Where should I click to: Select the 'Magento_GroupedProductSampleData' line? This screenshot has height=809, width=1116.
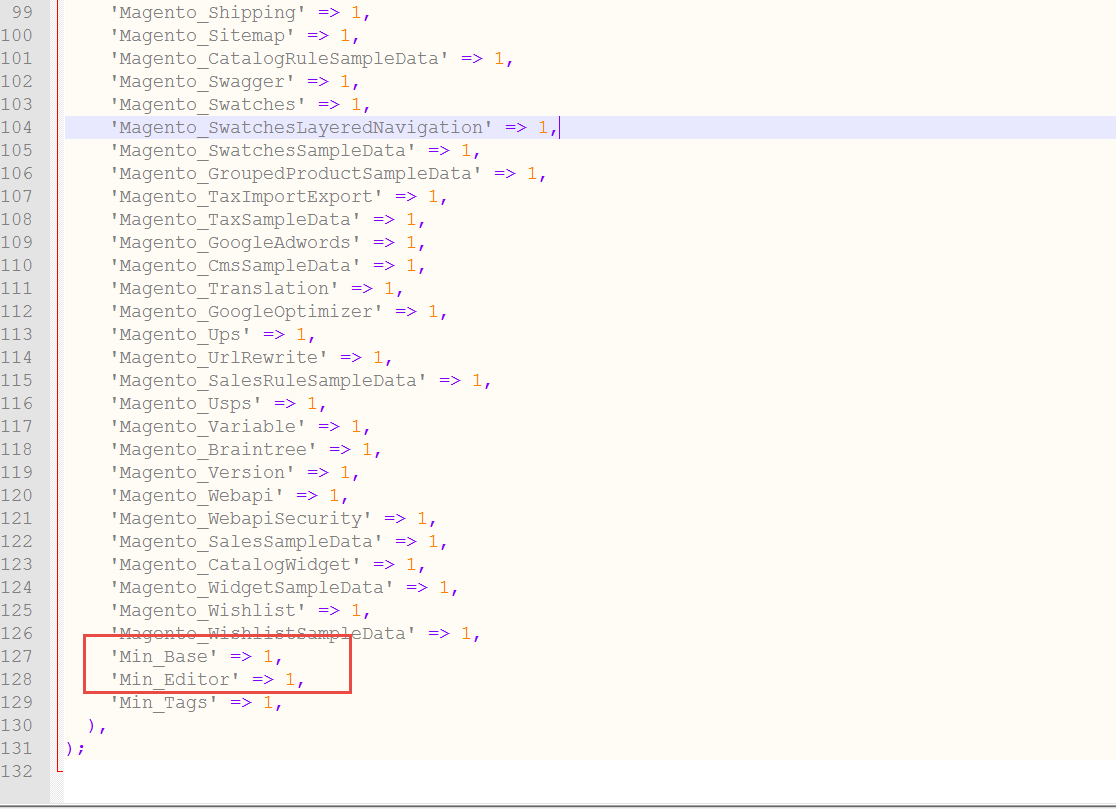pyautogui.click(x=328, y=174)
